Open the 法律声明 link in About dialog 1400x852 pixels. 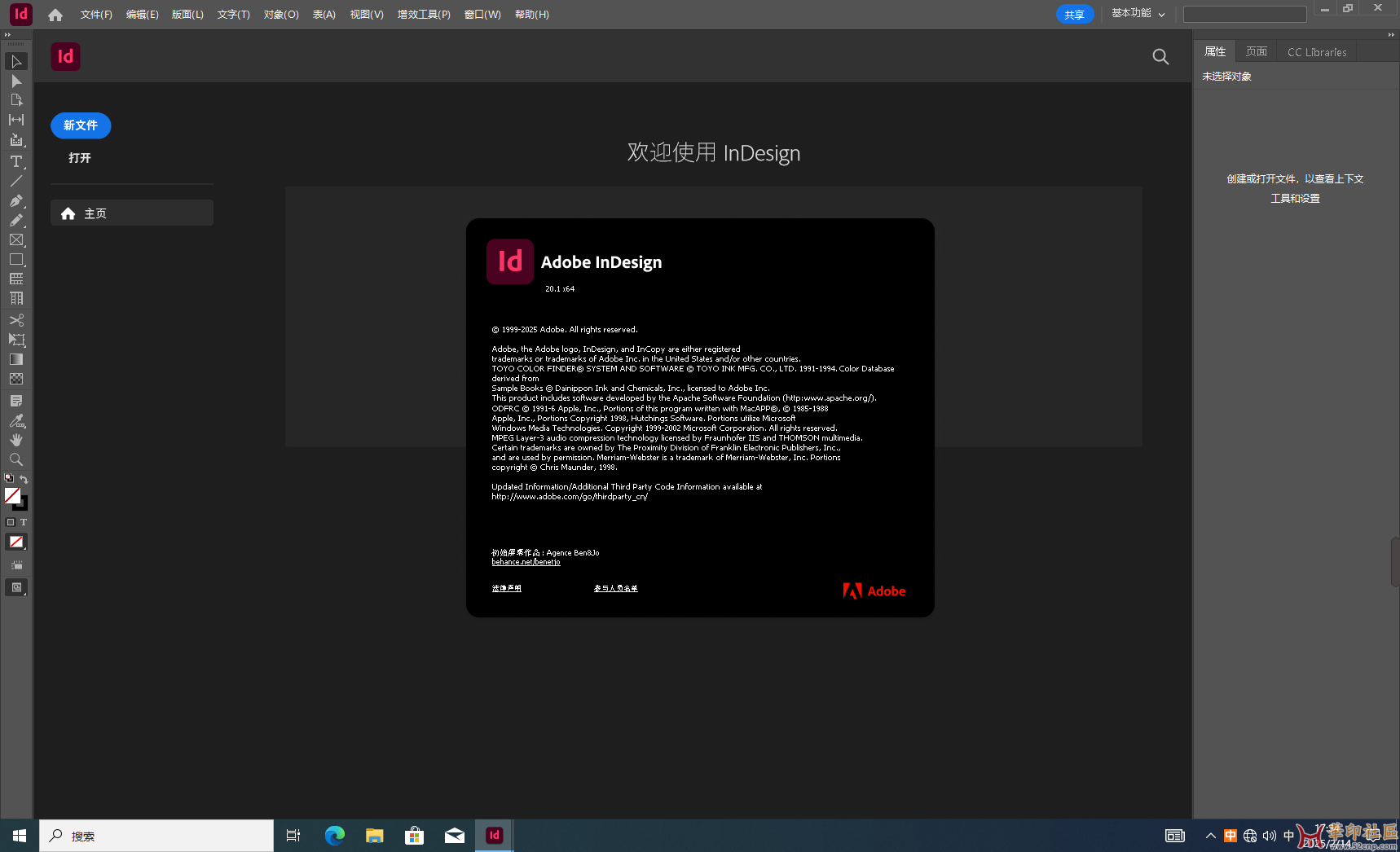[506, 588]
